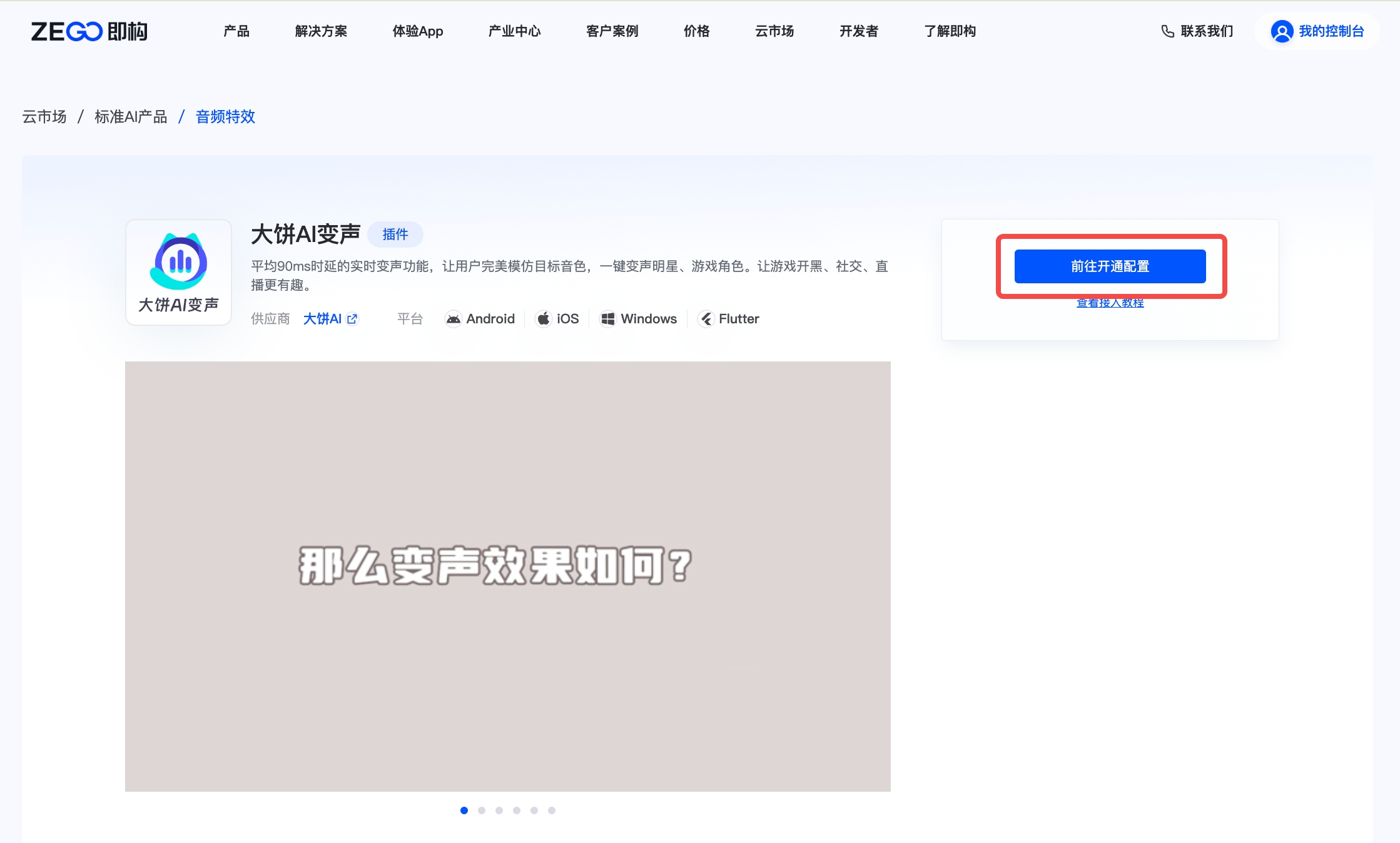Image resolution: width=1400 pixels, height=843 pixels.
Task: Click the external link icon next to 大饼AI
Action: click(x=353, y=319)
